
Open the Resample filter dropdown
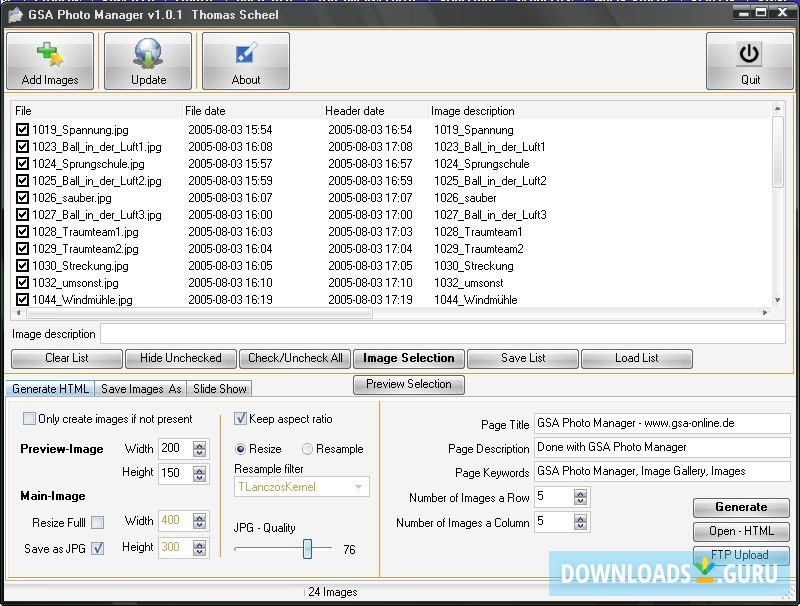click(x=357, y=487)
